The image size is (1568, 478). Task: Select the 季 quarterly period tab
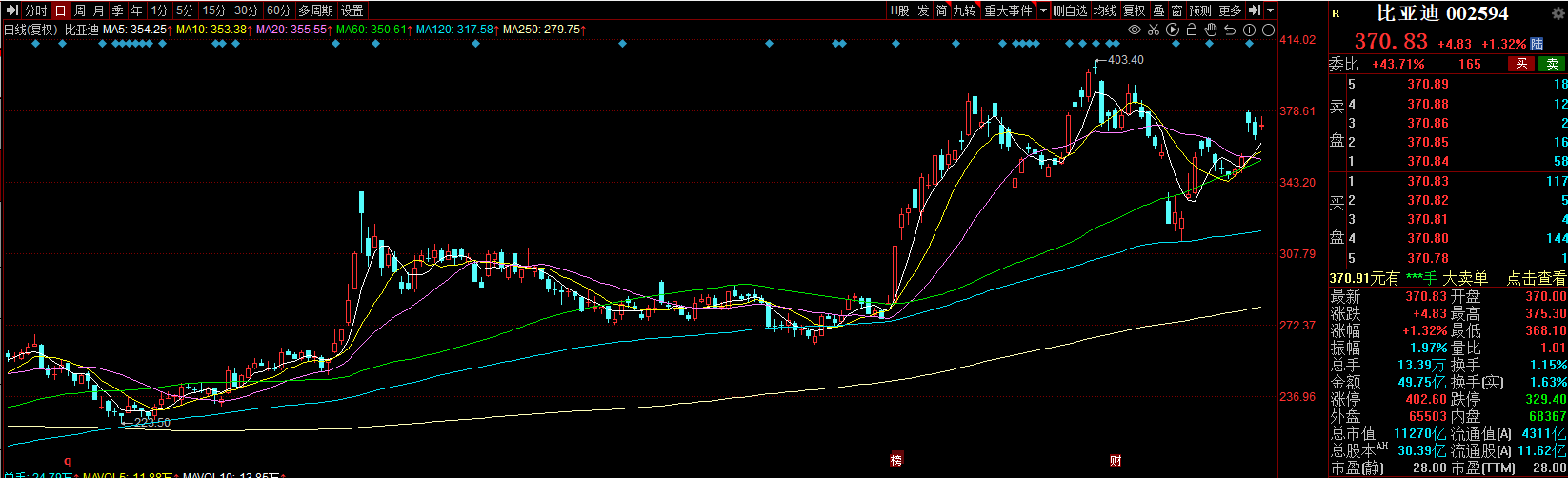(x=117, y=10)
